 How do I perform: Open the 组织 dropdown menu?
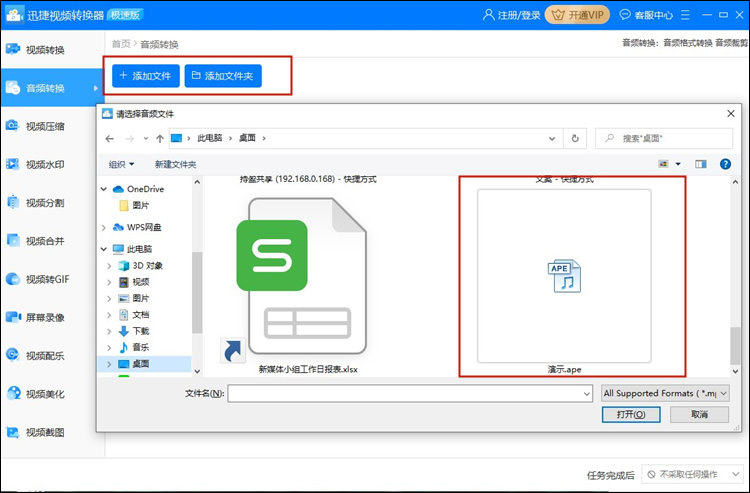pyautogui.click(x=121, y=164)
